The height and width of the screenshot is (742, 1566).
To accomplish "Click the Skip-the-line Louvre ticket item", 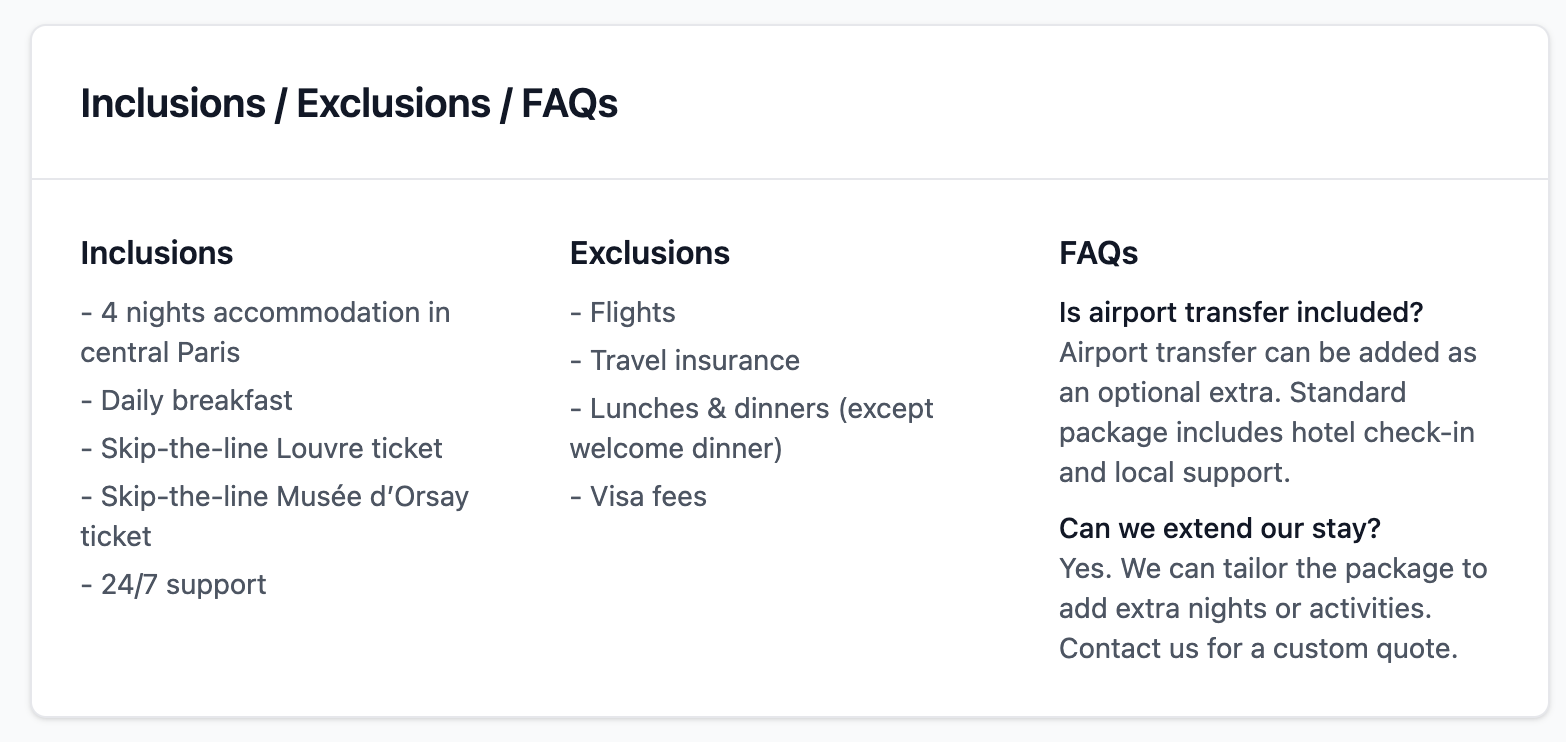I will [262, 448].
